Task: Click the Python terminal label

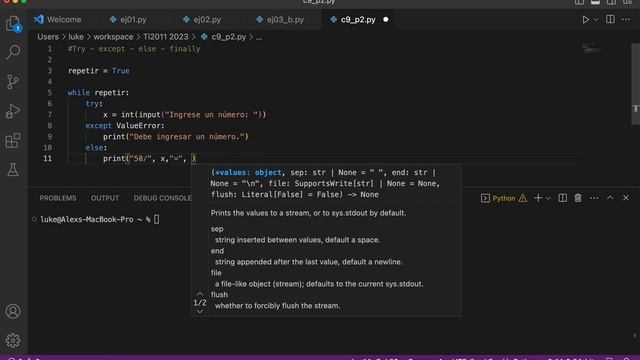Action: coord(504,198)
